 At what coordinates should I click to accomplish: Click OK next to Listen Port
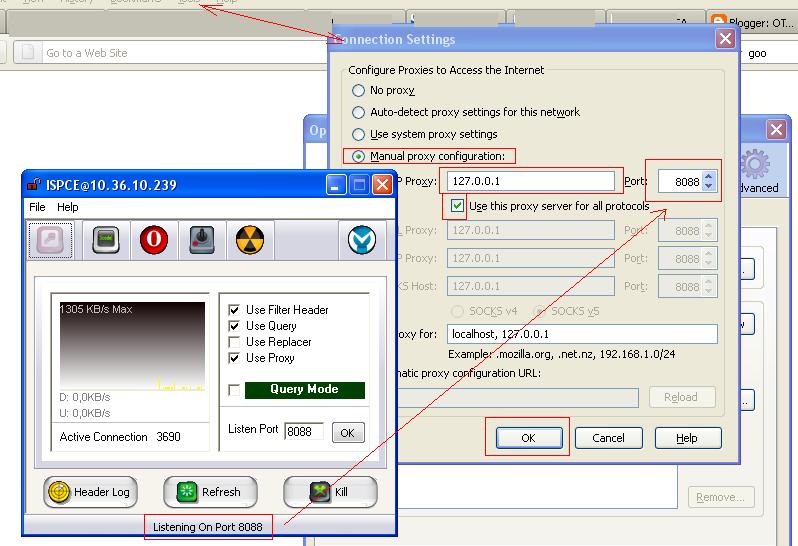[x=348, y=433]
